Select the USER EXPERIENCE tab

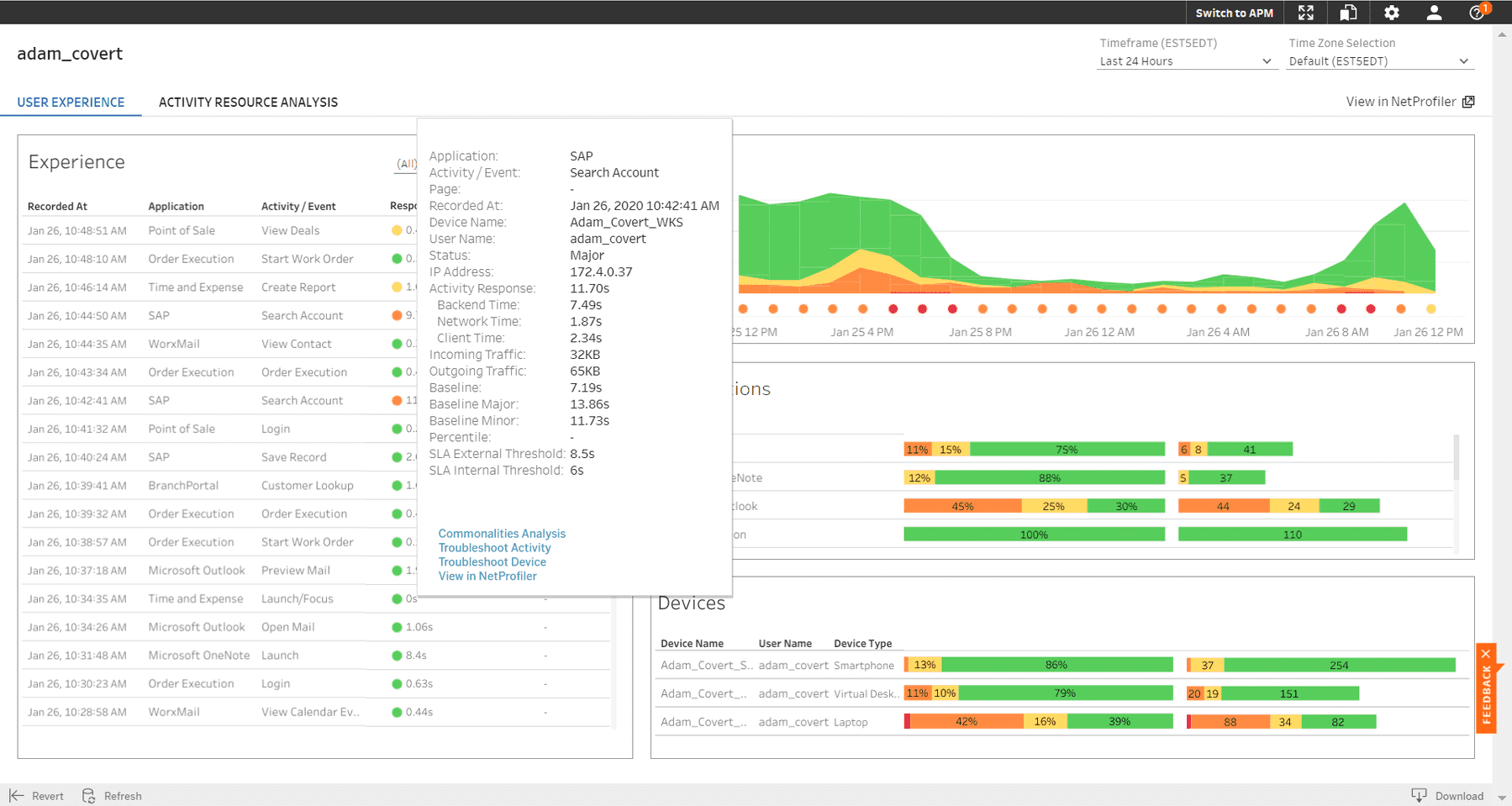coord(71,102)
